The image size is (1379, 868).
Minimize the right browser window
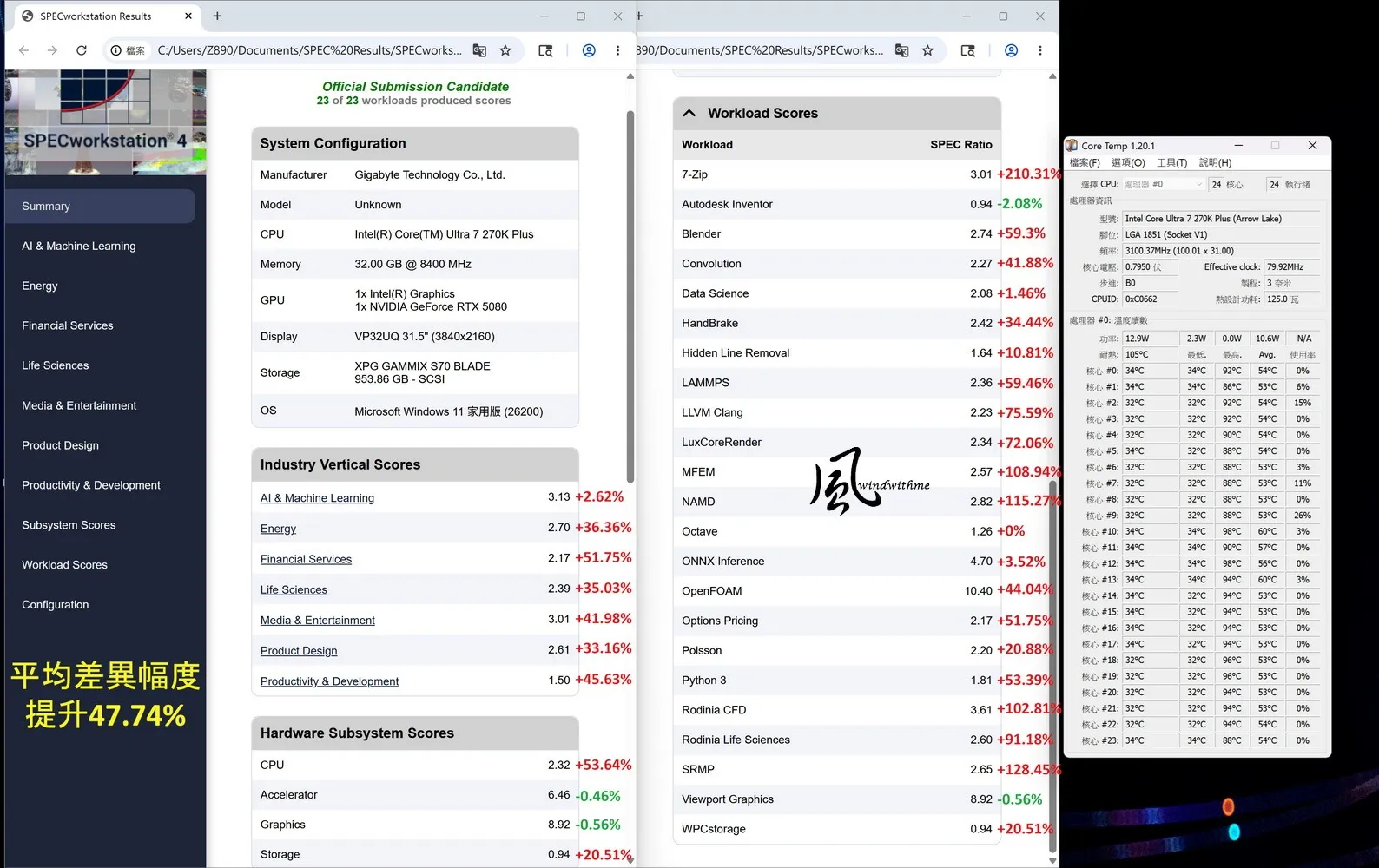(x=967, y=16)
